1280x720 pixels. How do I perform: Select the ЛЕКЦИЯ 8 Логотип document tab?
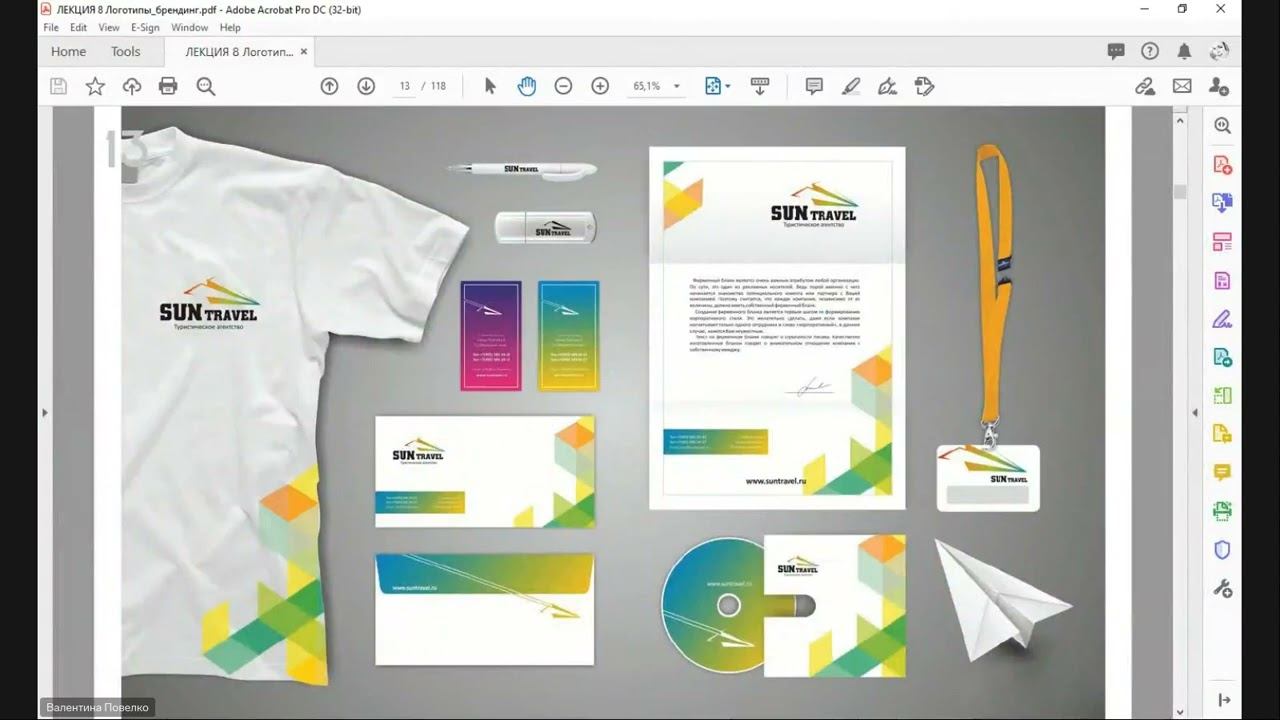click(237, 51)
